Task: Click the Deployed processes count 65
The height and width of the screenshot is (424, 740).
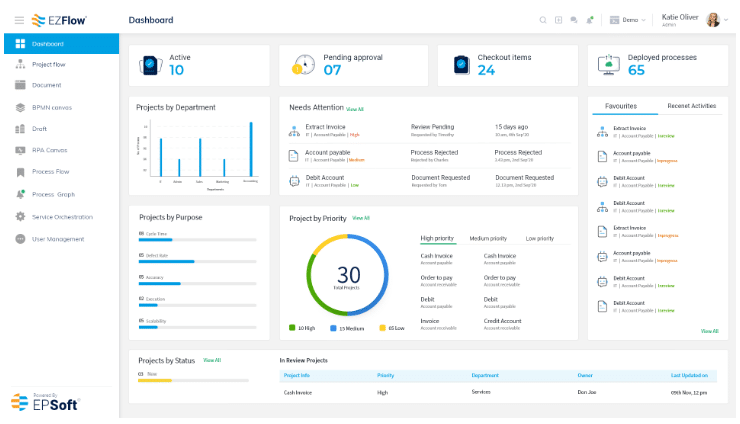Action: coord(636,70)
